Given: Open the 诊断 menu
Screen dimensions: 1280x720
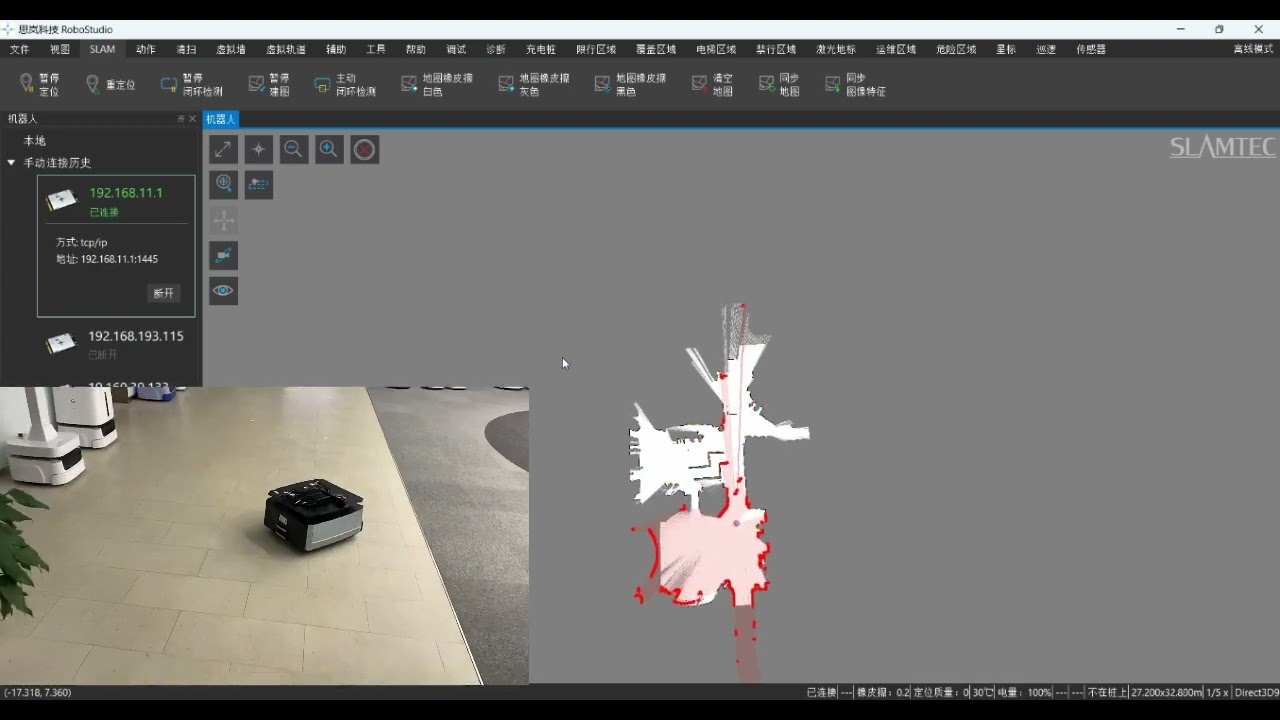Looking at the screenshot, I should pos(496,49).
